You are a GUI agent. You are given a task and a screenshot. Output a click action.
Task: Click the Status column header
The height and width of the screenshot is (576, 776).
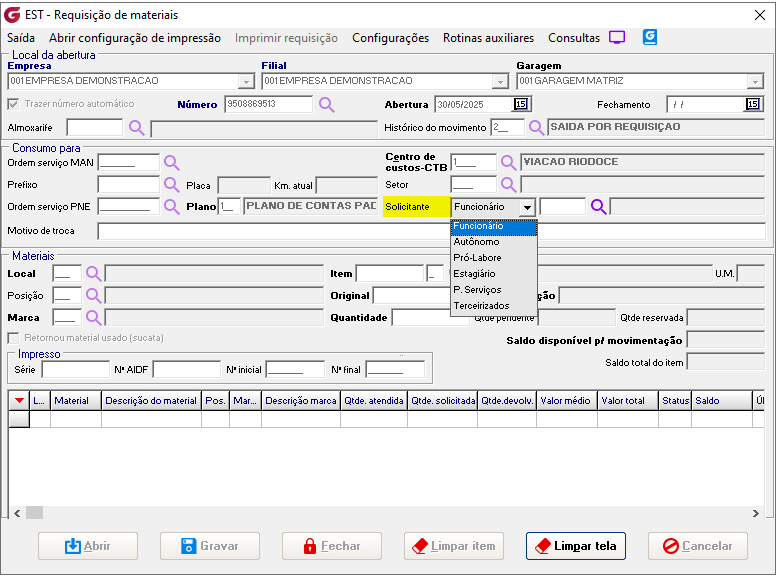click(675, 401)
